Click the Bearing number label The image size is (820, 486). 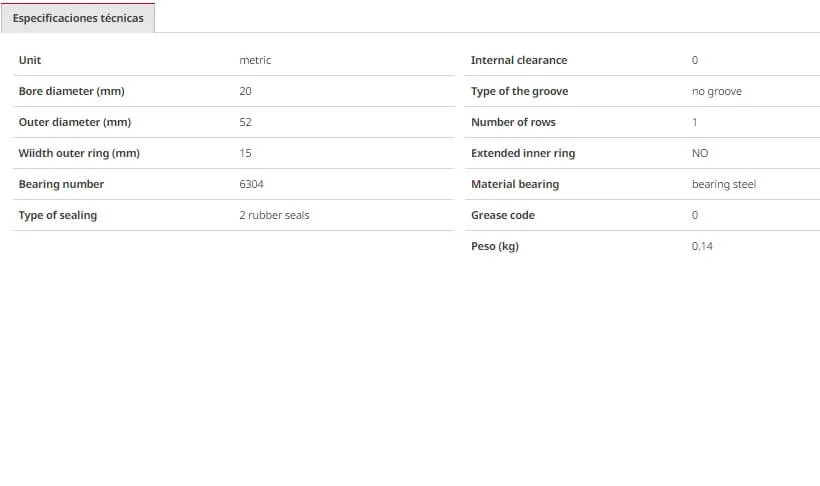pyautogui.click(x=61, y=184)
